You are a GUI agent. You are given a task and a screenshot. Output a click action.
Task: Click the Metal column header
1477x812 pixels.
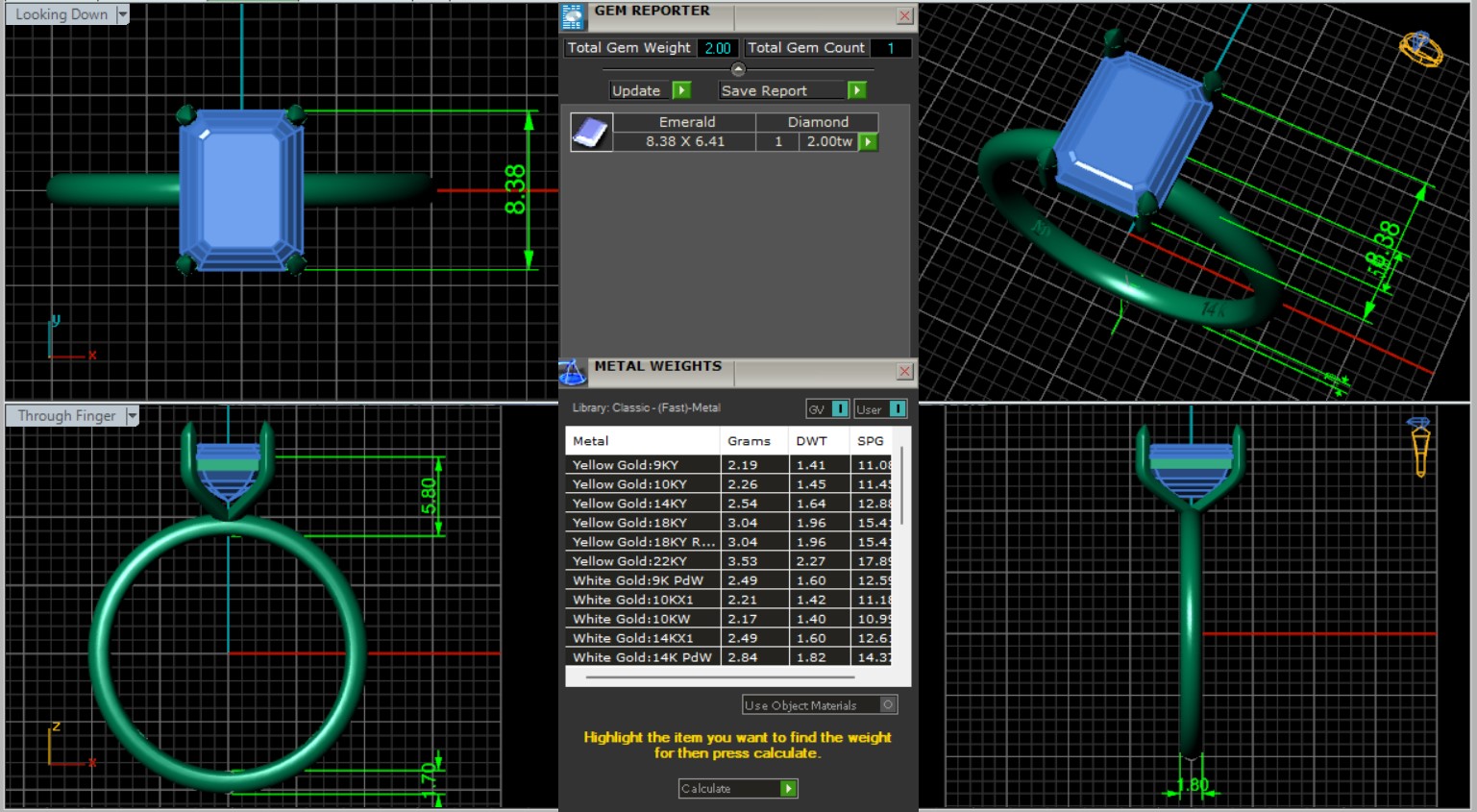point(591,441)
